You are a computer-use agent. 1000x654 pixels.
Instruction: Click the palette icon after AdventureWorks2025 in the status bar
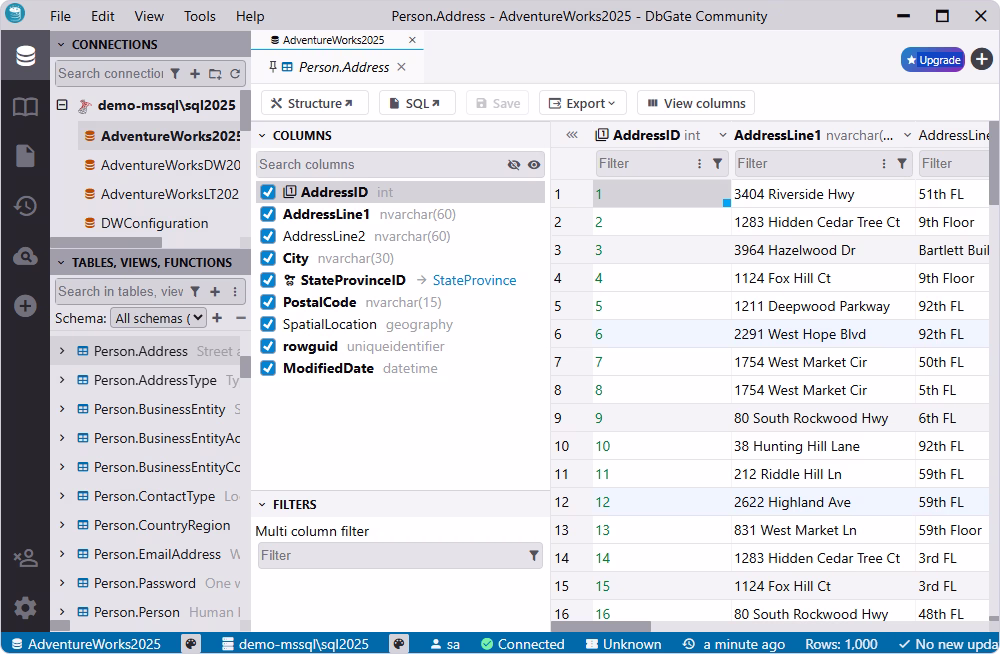coord(190,644)
